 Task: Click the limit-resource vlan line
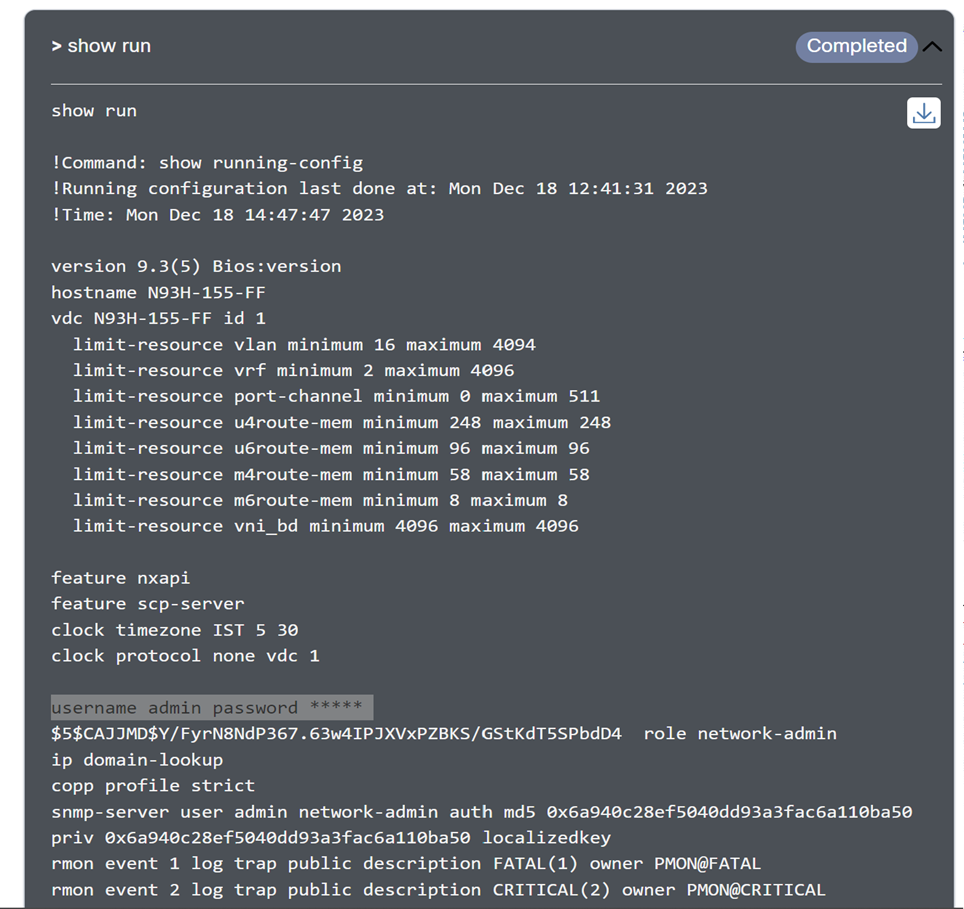(x=304, y=344)
